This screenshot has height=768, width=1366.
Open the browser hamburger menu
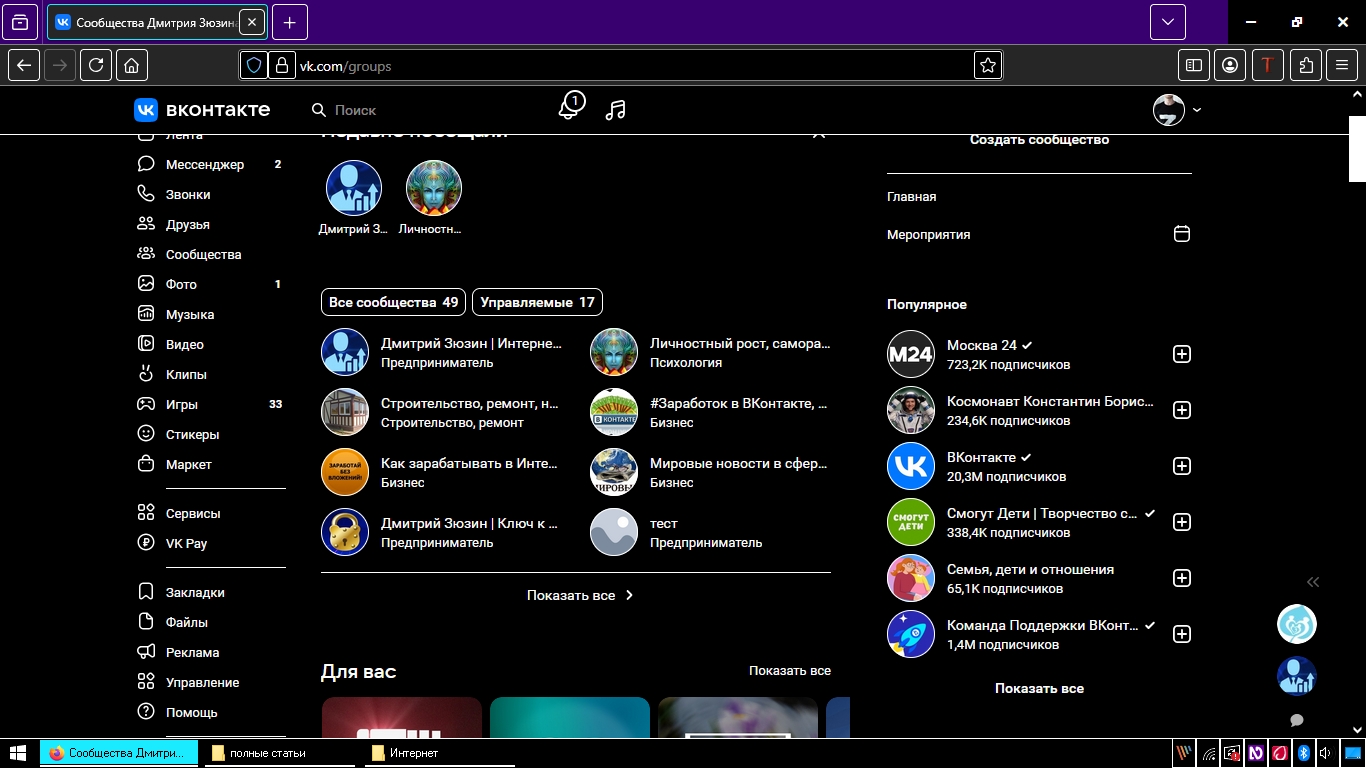[1343, 65]
